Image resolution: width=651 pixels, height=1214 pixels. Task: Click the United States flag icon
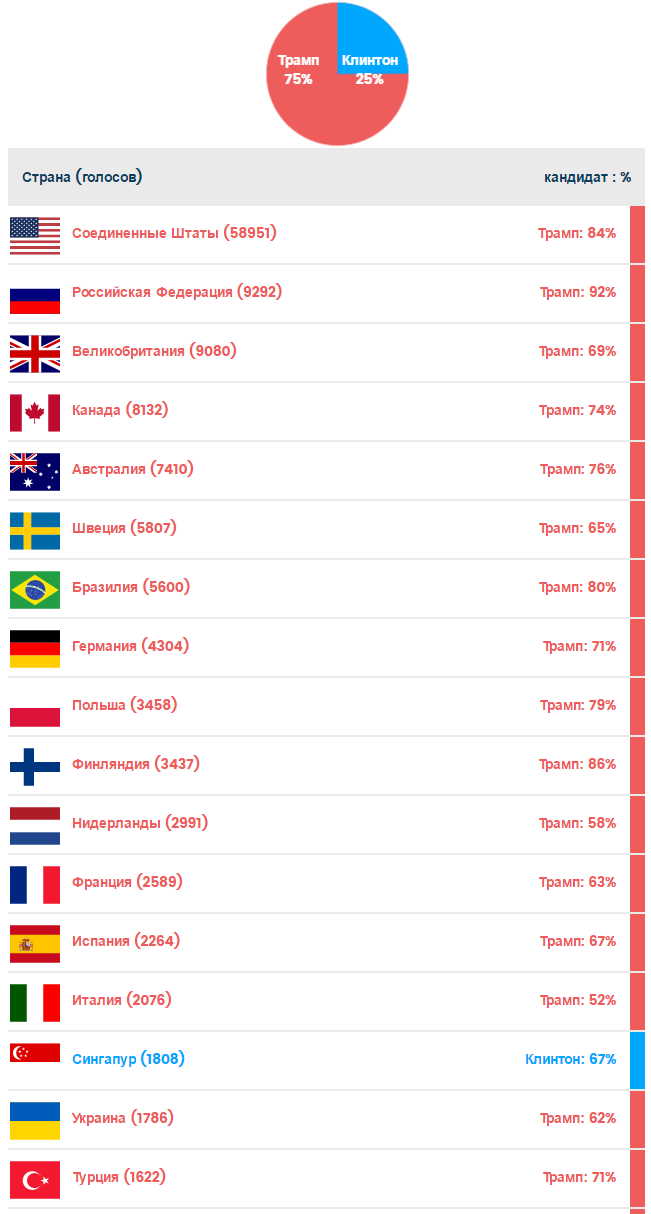[x=35, y=234]
